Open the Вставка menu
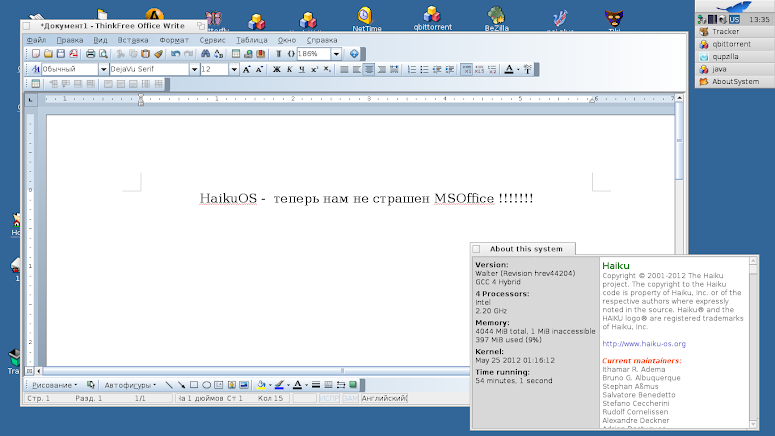This screenshot has width=775, height=436. 133,40
